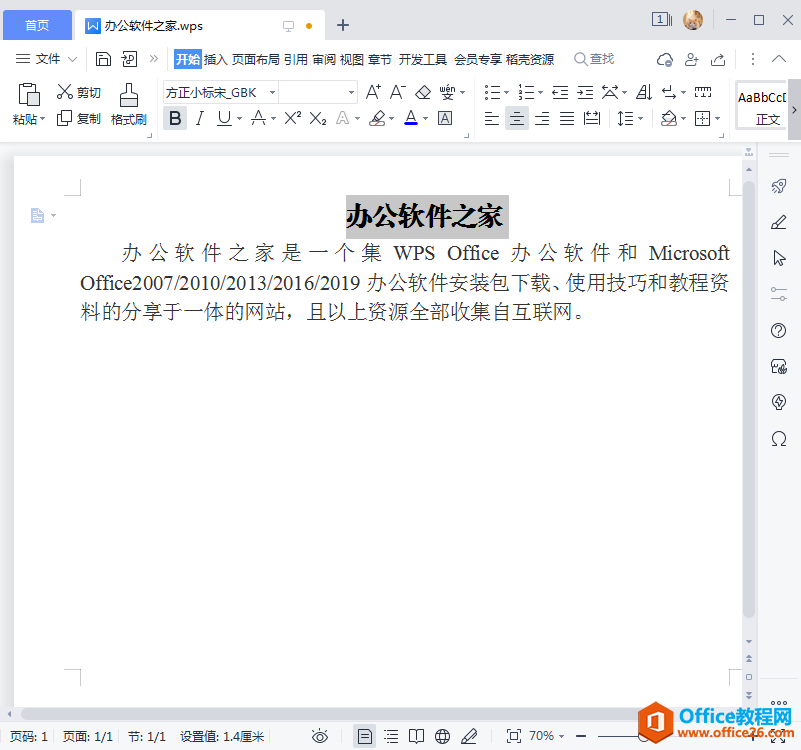Switch to the 页面布局 tab
The height and width of the screenshot is (750, 801).
255,60
